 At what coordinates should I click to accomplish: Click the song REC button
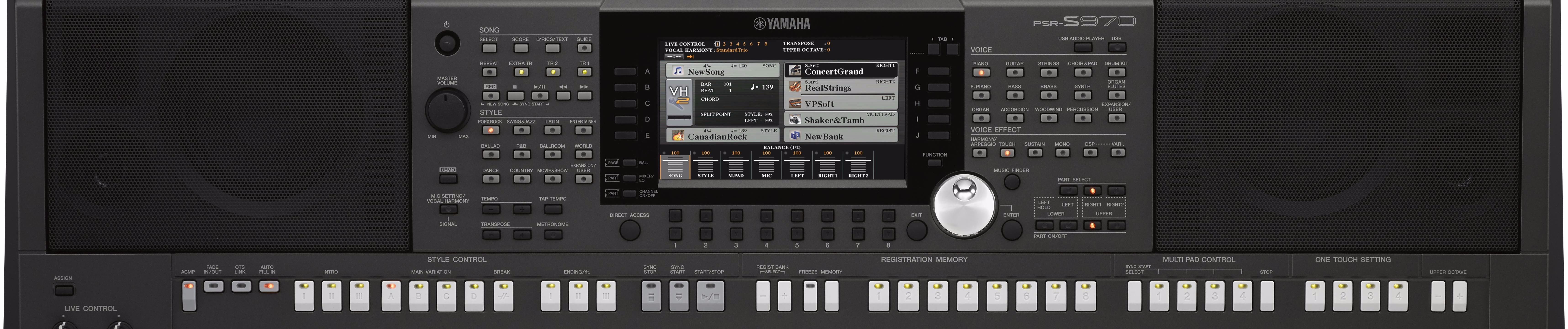tap(491, 96)
